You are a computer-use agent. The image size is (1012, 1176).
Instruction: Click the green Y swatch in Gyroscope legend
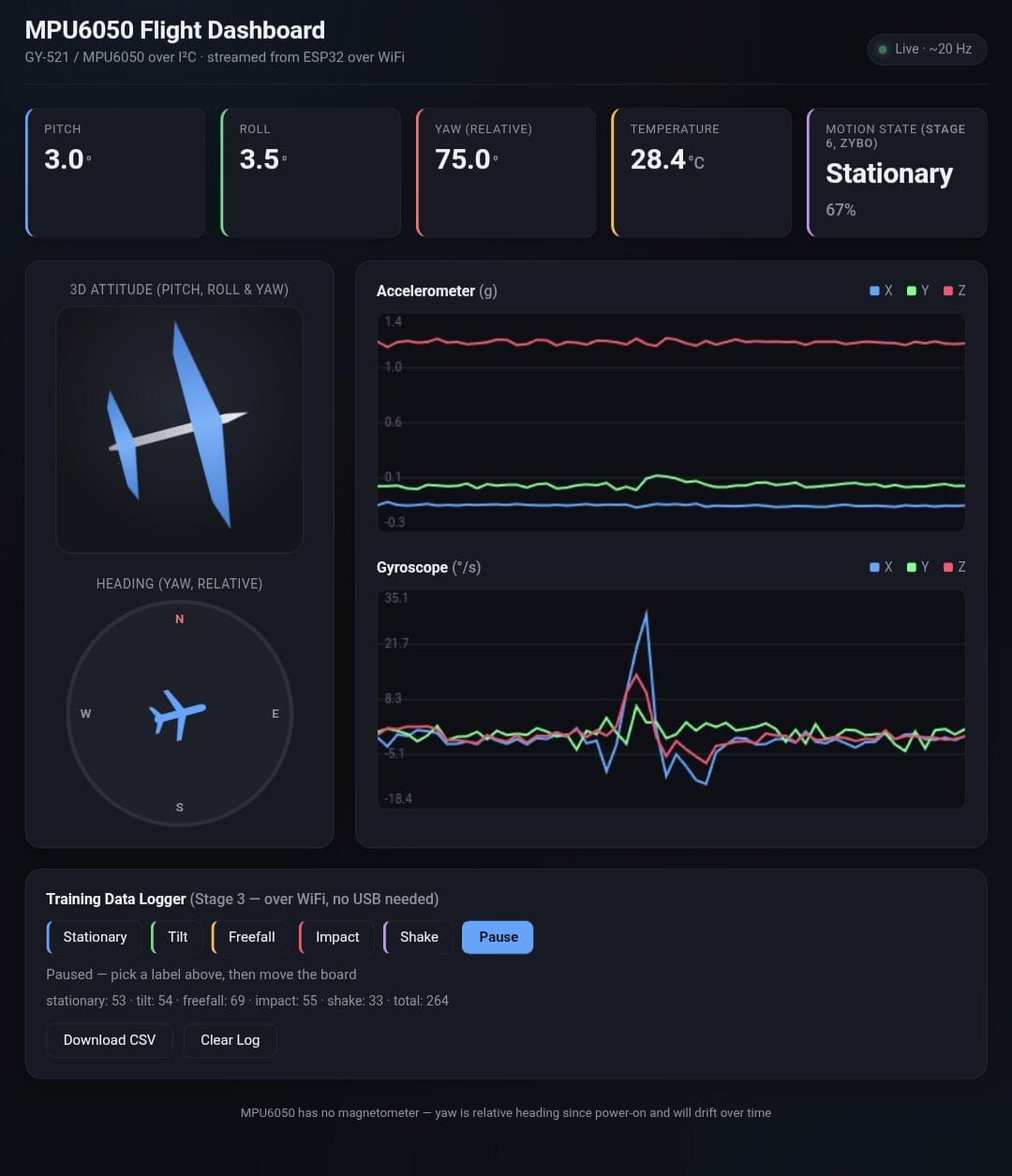coord(912,568)
